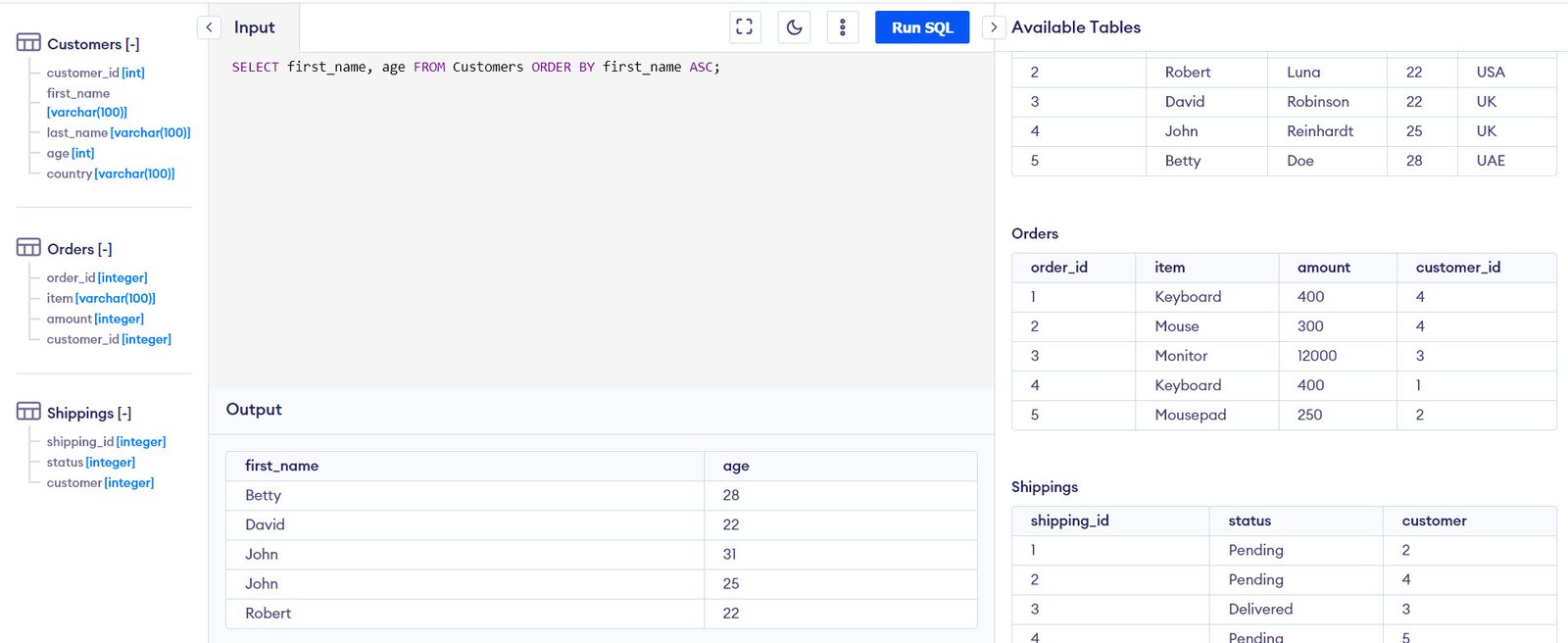Click the Shippings table icon in sidebar
The width and height of the screenshot is (1568, 643).
(28, 411)
